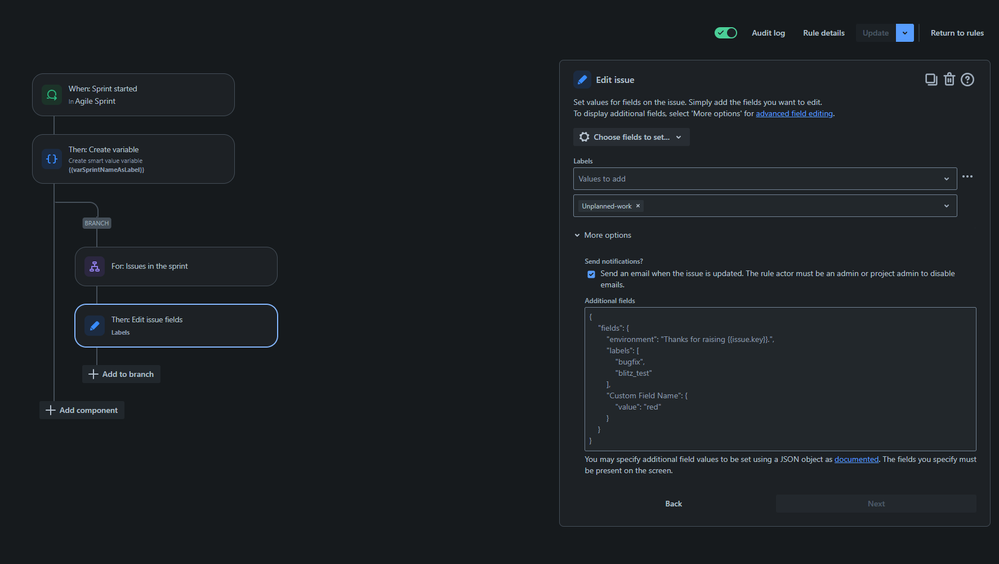Delete the Edit issue component with trash icon
Screen dimensions: 999x564
point(949,79)
